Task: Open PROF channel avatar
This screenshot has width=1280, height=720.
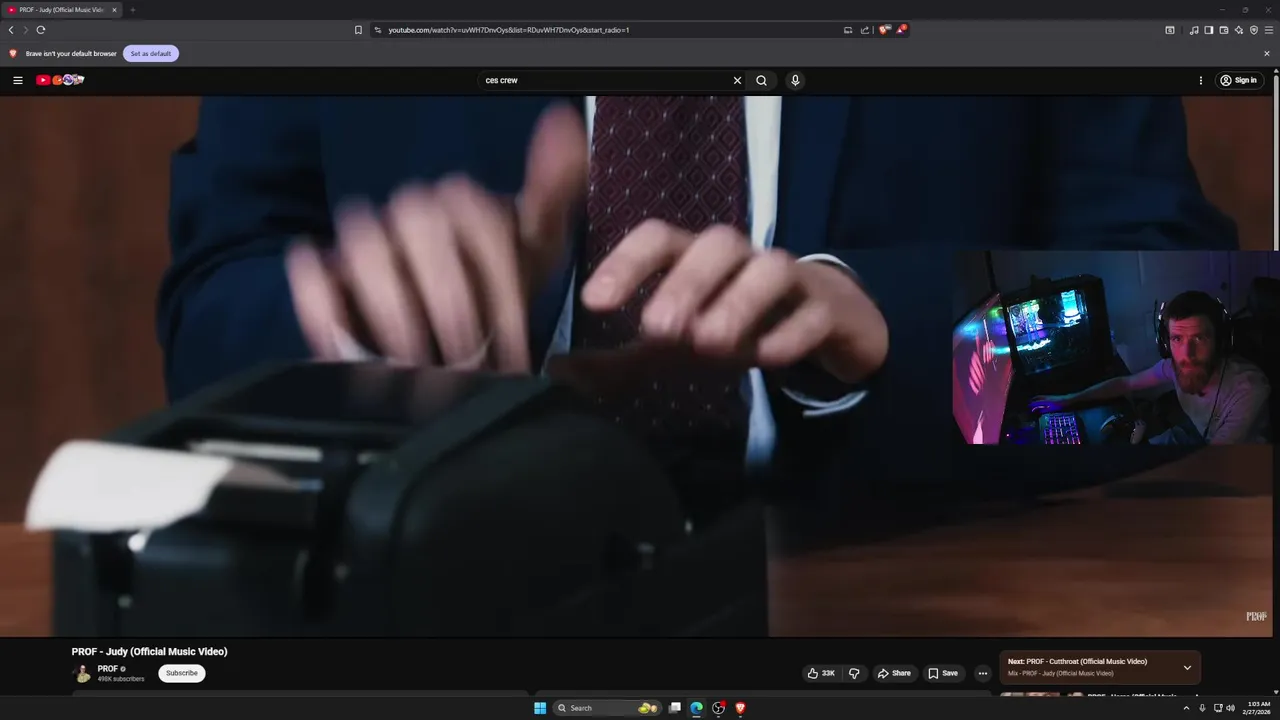Action: (81, 673)
